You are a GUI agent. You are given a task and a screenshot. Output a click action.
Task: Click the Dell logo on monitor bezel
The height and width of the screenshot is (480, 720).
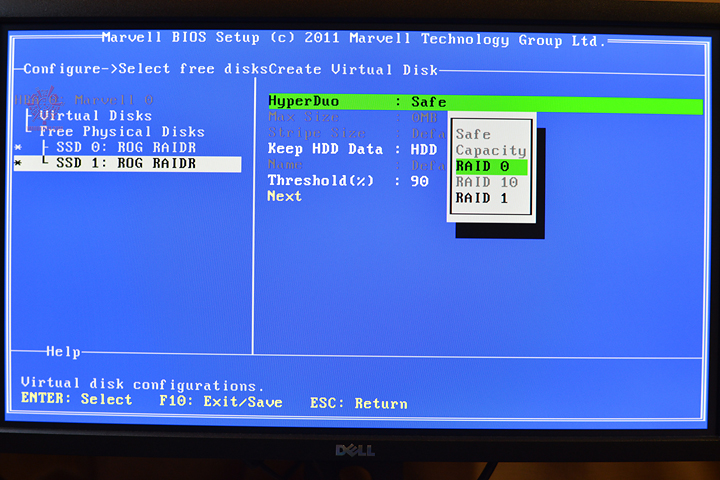coord(355,450)
